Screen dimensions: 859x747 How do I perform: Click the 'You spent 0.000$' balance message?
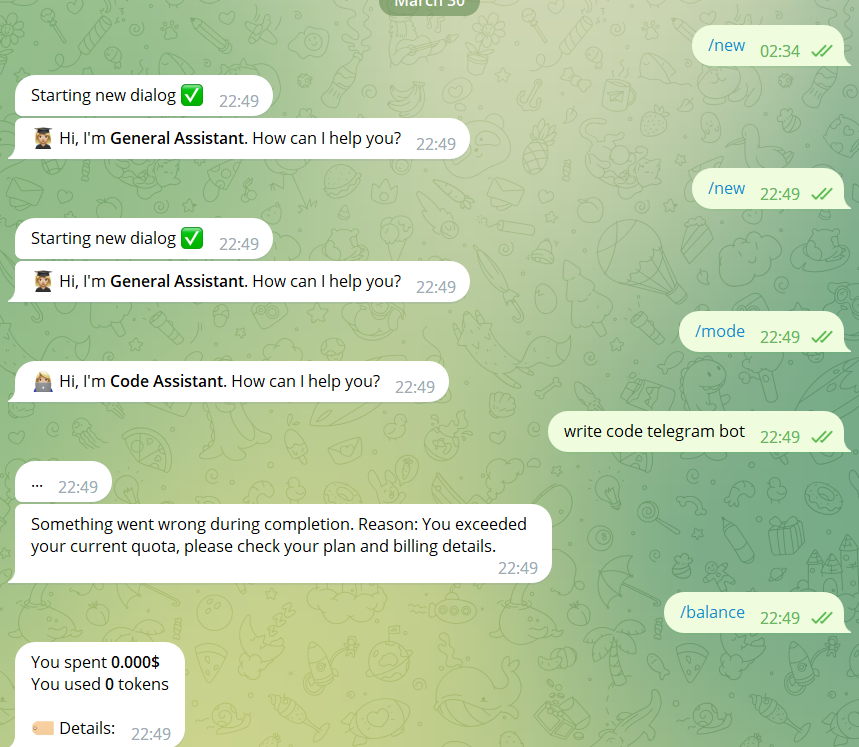point(98,694)
